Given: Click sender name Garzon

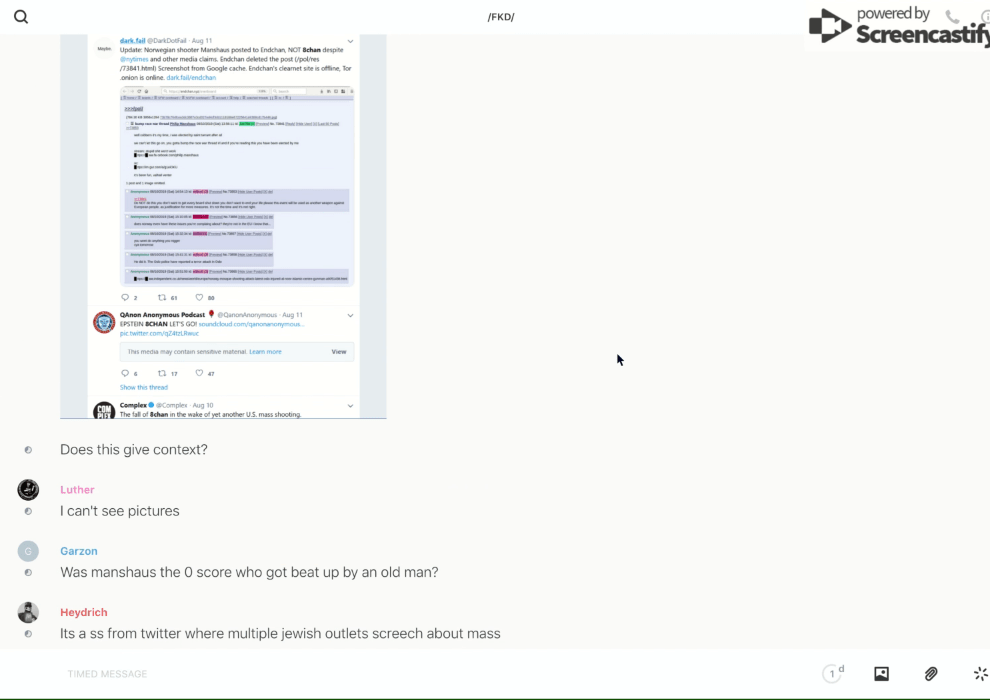Looking at the screenshot, I should 79,551.
